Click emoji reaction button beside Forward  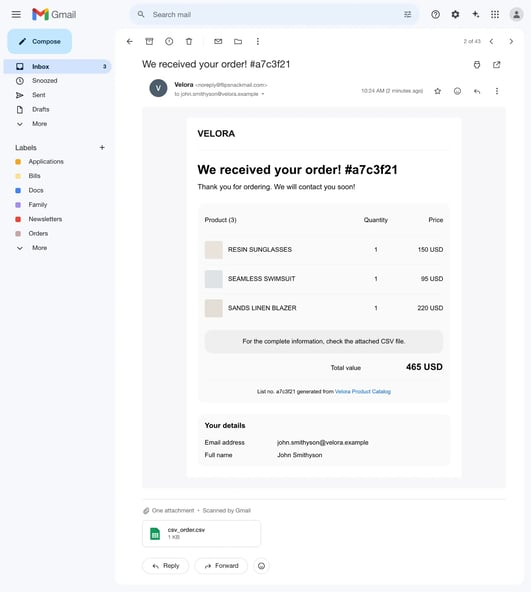261,566
